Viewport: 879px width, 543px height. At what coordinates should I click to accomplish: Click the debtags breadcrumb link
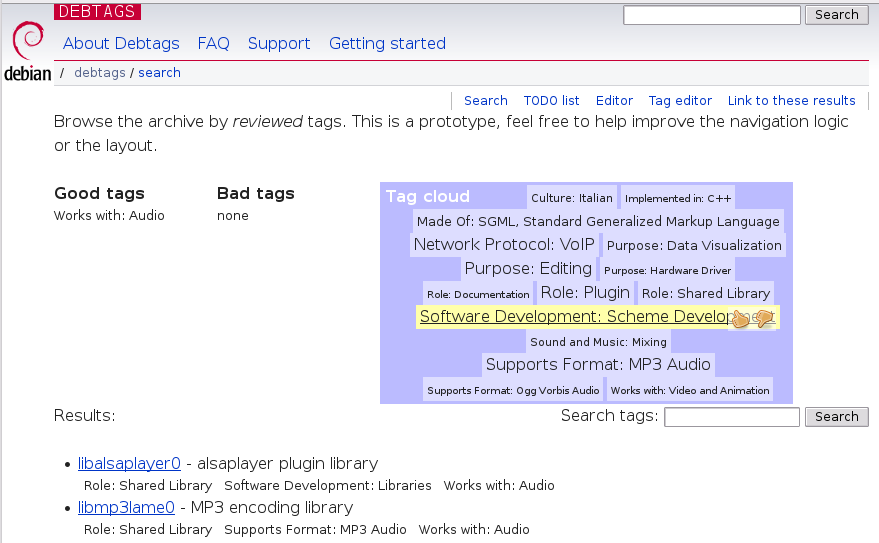click(x=100, y=73)
